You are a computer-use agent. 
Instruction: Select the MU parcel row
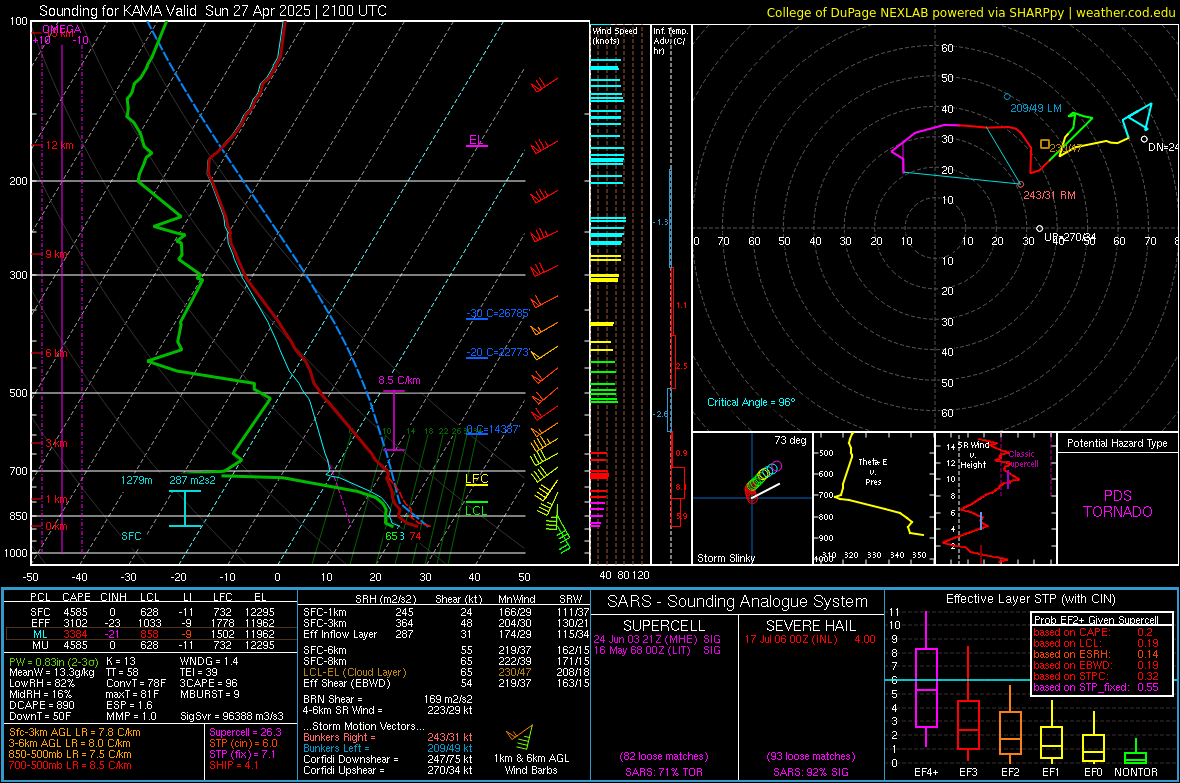(x=151, y=645)
